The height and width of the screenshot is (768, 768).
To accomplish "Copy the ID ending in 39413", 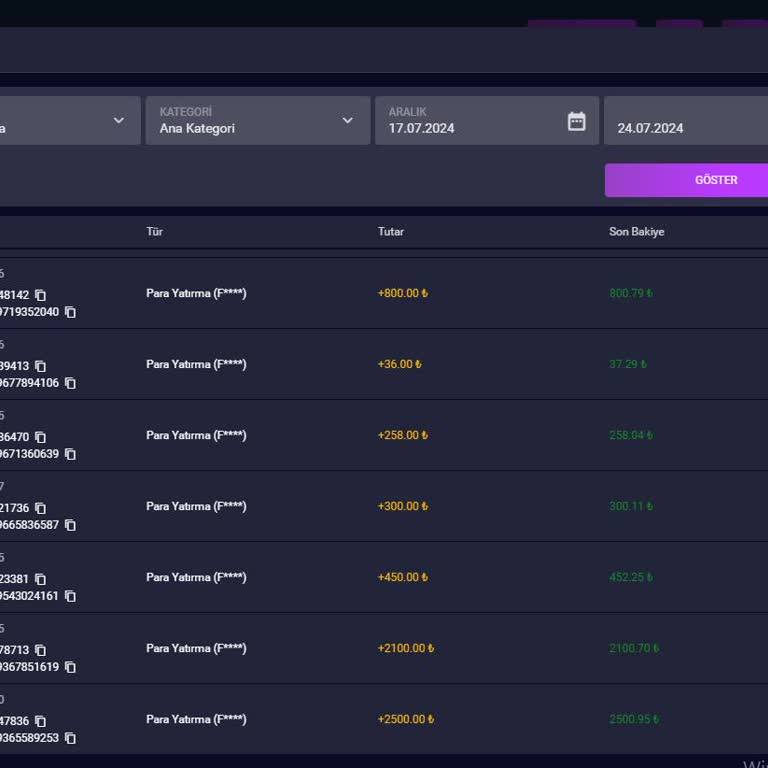I will 40,366.
